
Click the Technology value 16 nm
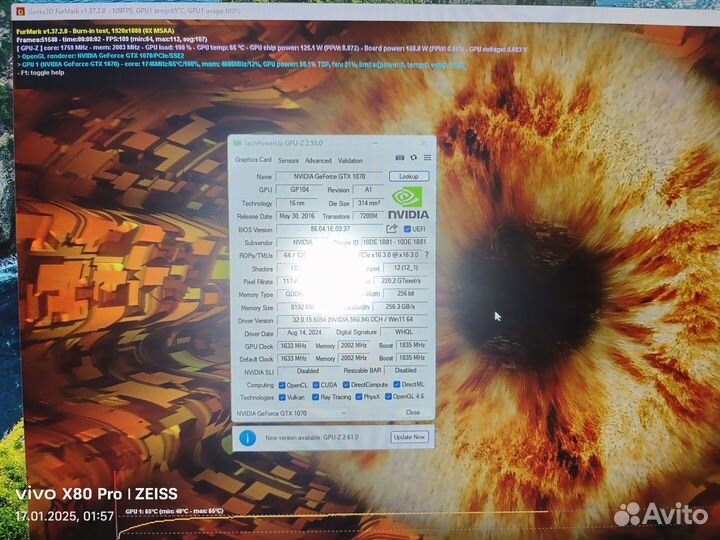click(297, 203)
